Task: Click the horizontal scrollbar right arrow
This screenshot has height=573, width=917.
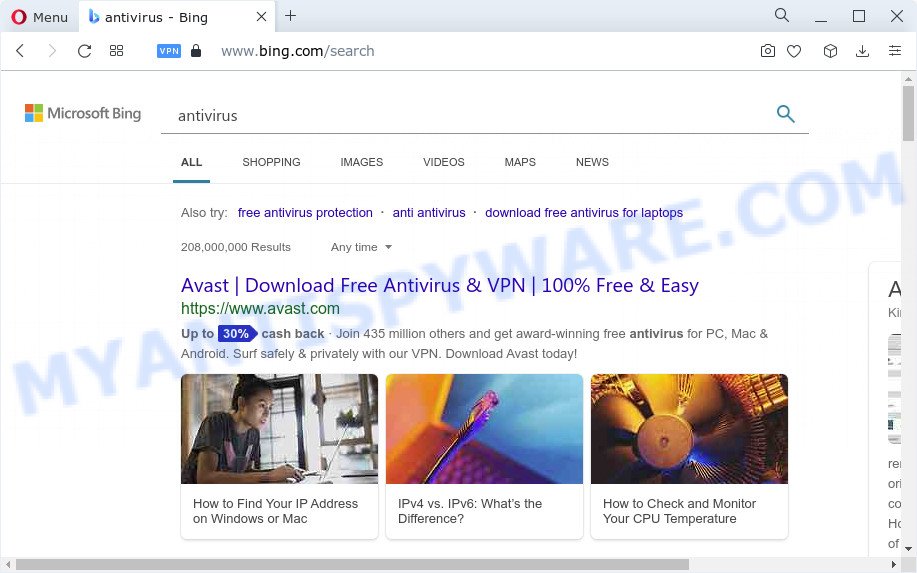Action: (894, 564)
